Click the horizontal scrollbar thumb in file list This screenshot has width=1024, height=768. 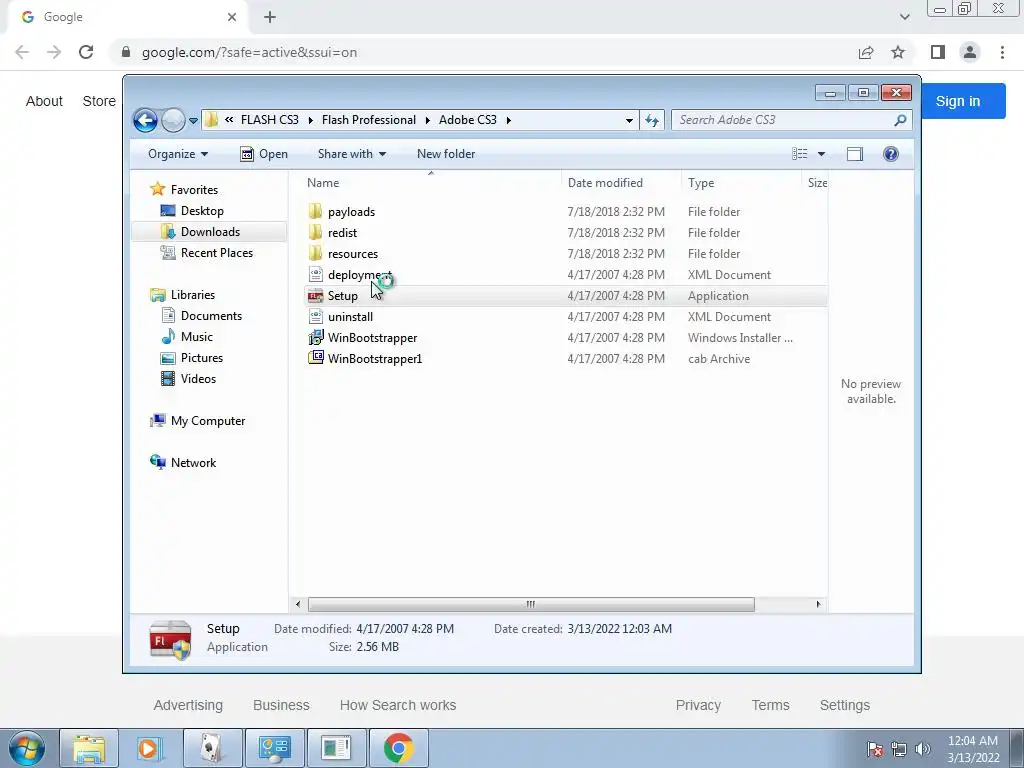point(531,604)
